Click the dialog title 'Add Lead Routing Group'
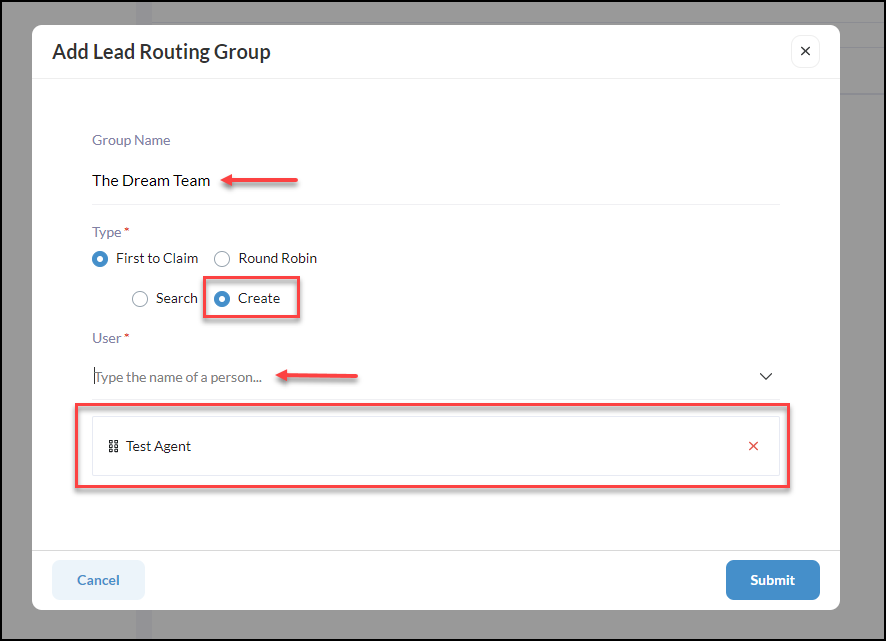Screen dimensions: 886x641 point(161,51)
